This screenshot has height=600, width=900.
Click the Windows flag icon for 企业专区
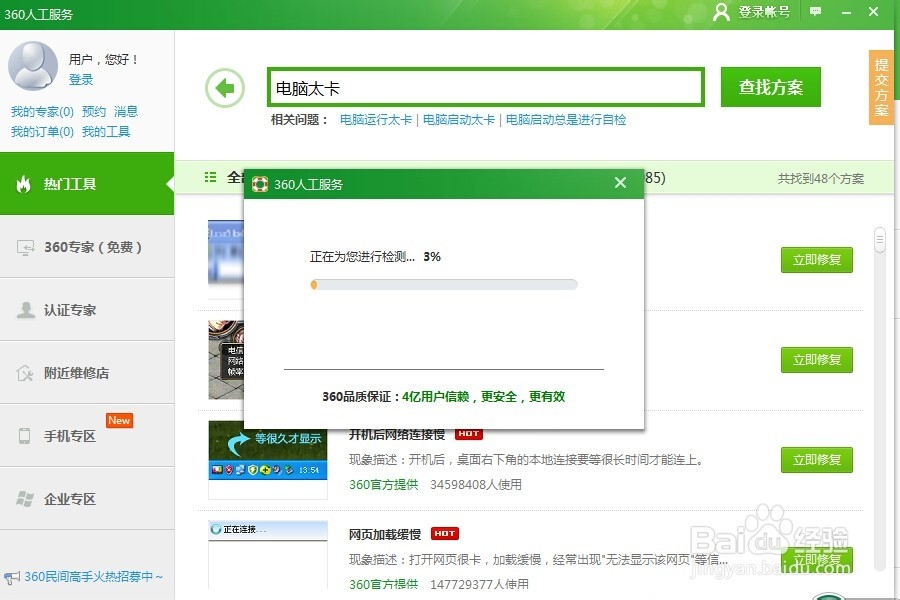pyautogui.click(x=25, y=499)
